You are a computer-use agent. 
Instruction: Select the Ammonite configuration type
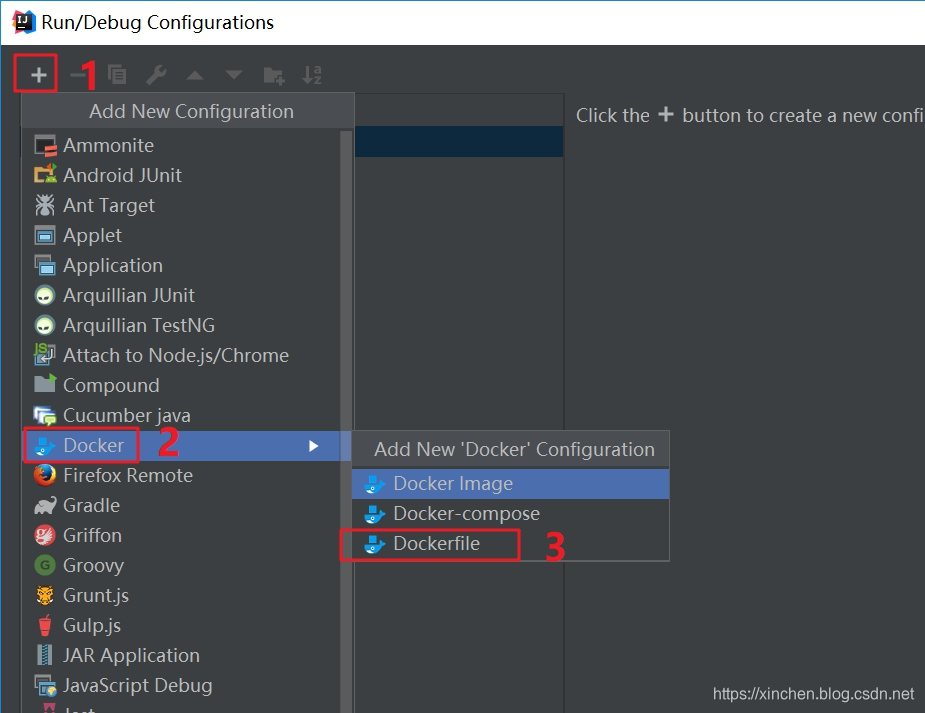pyautogui.click(x=181, y=145)
